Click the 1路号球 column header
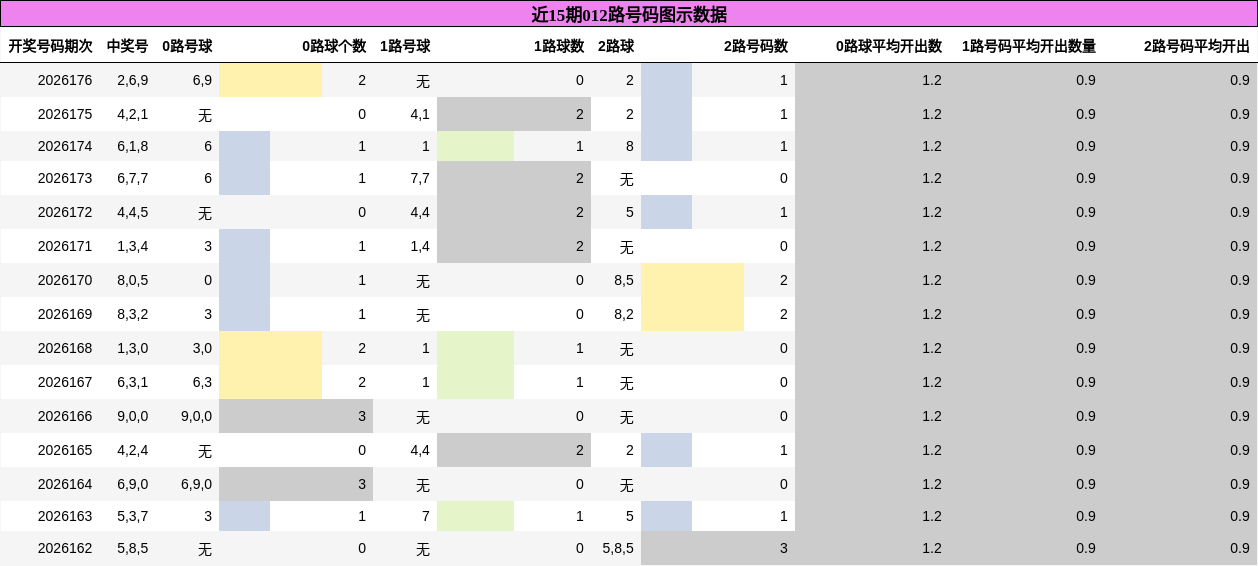Screen dimensions: 1258x566 click(x=405, y=46)
